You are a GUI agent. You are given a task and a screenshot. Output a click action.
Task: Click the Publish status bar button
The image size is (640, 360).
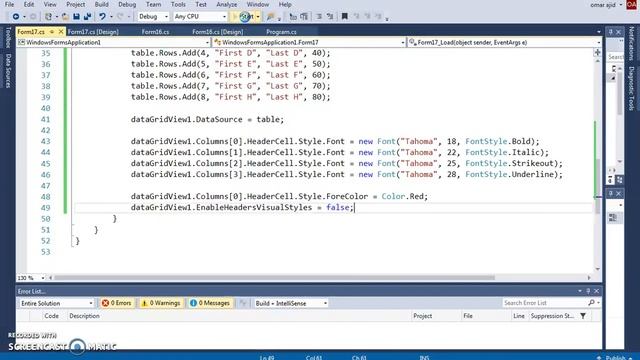615,358
